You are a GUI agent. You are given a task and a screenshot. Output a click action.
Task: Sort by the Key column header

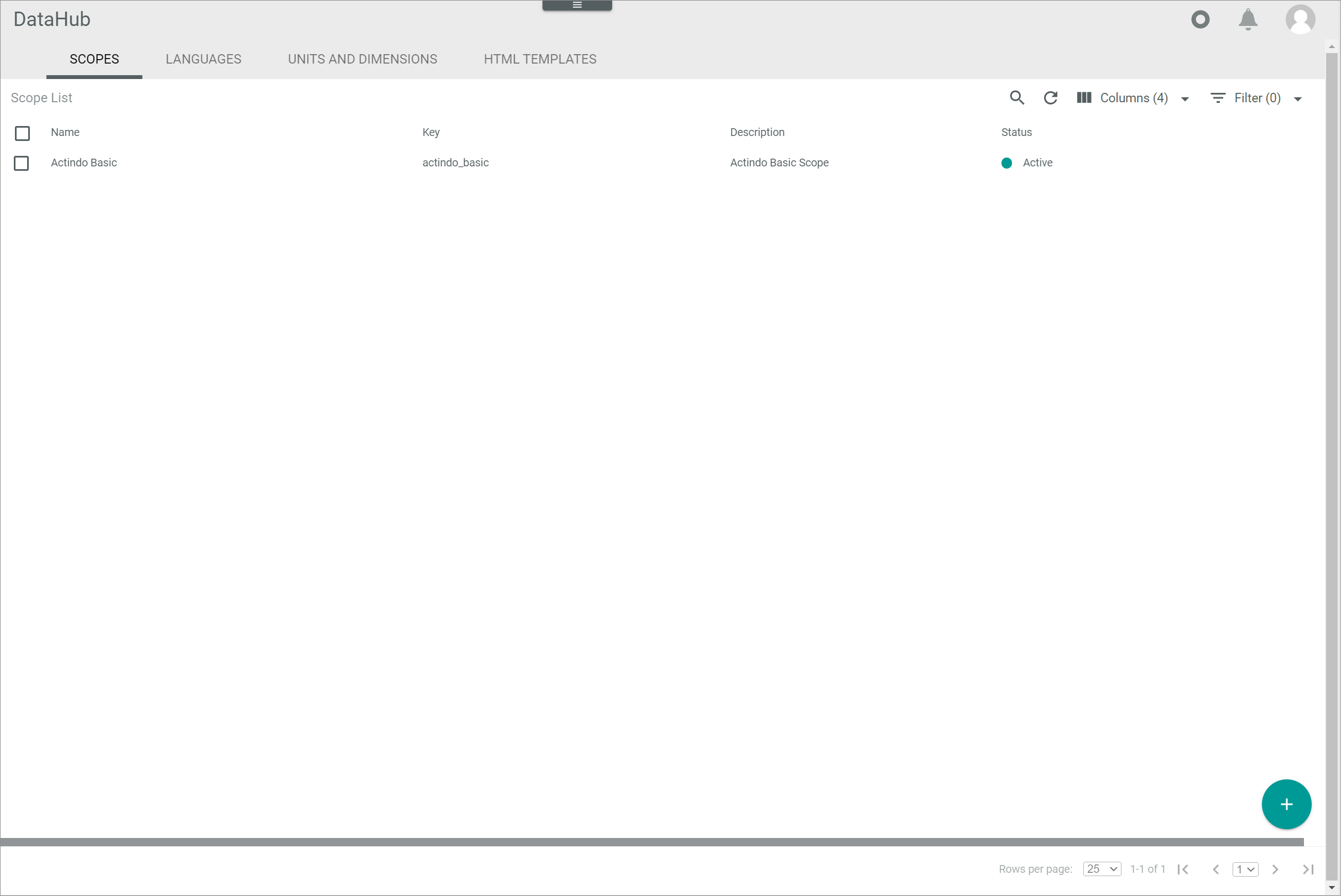431,132
